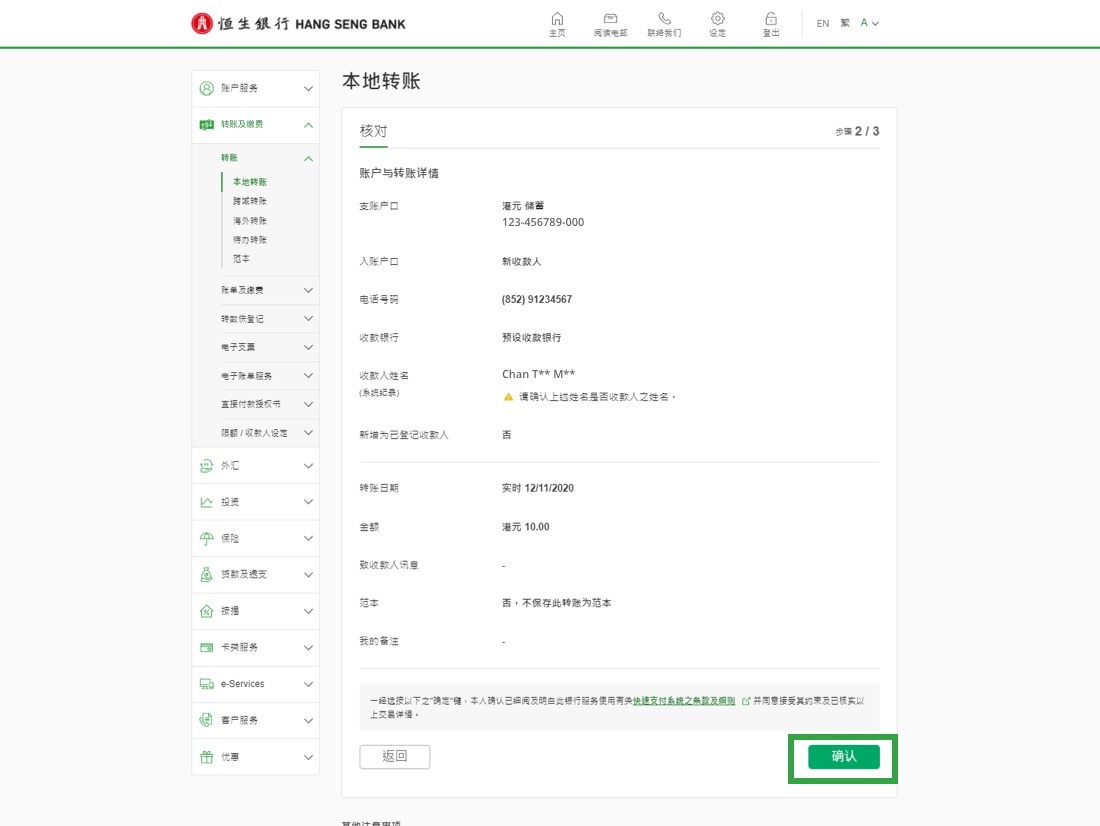The height and width of the screenshot is (826, 1100).
Task: Click the 主页 home icon
Action: pos(557,19)
